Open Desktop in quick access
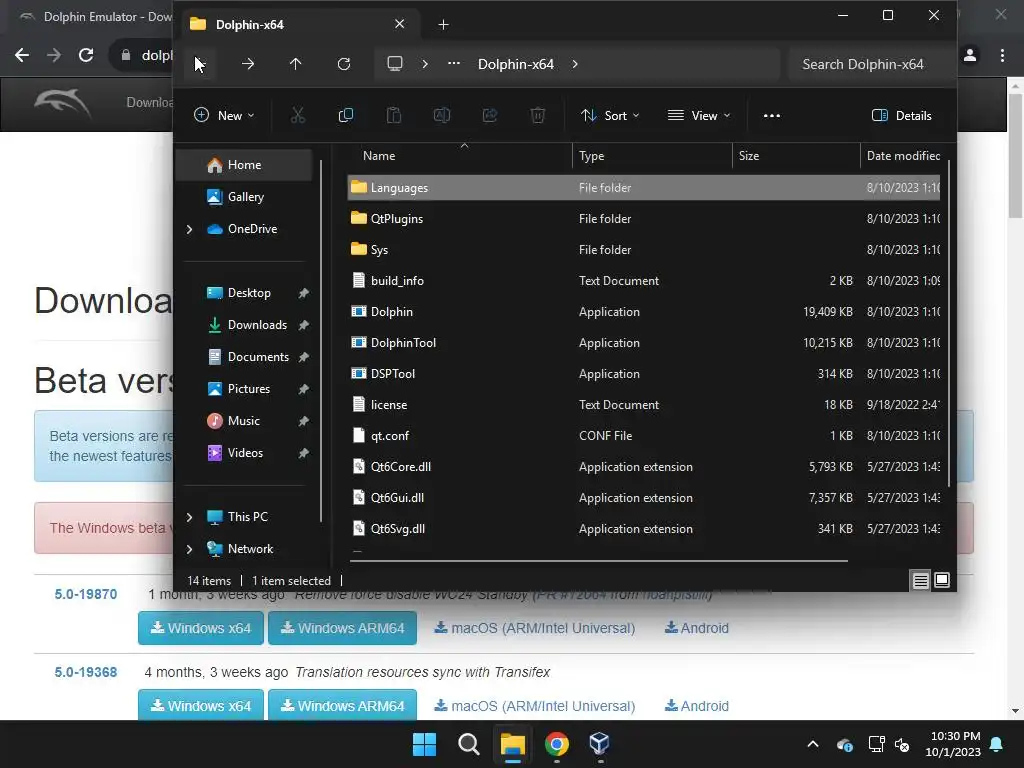The width and height of the screenshot is (1024, 768). coord(249,293)
